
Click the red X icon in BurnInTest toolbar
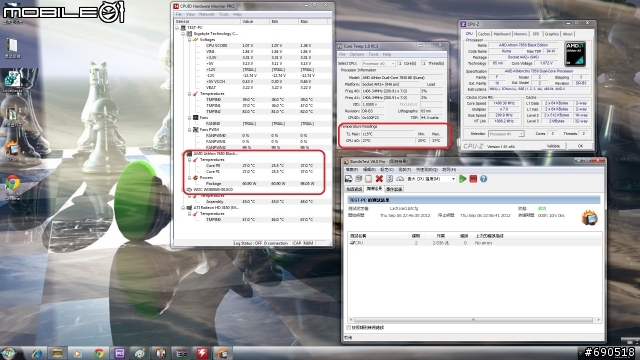(x=379, y=179)
